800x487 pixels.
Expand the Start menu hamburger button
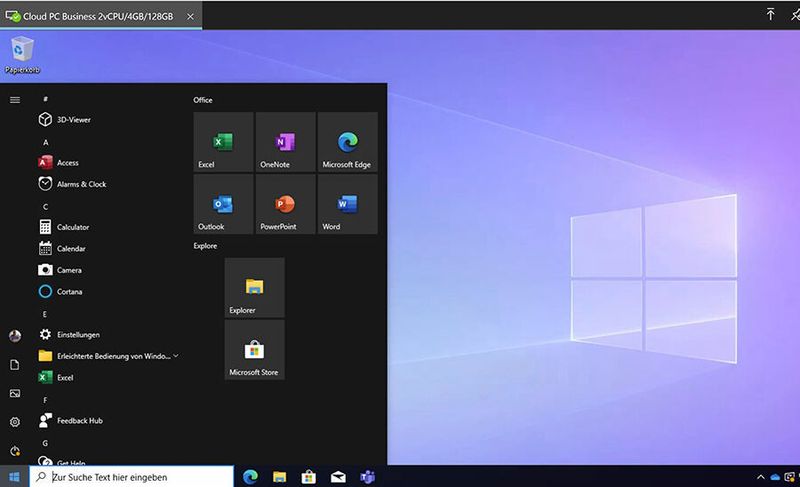coord(15,99)
